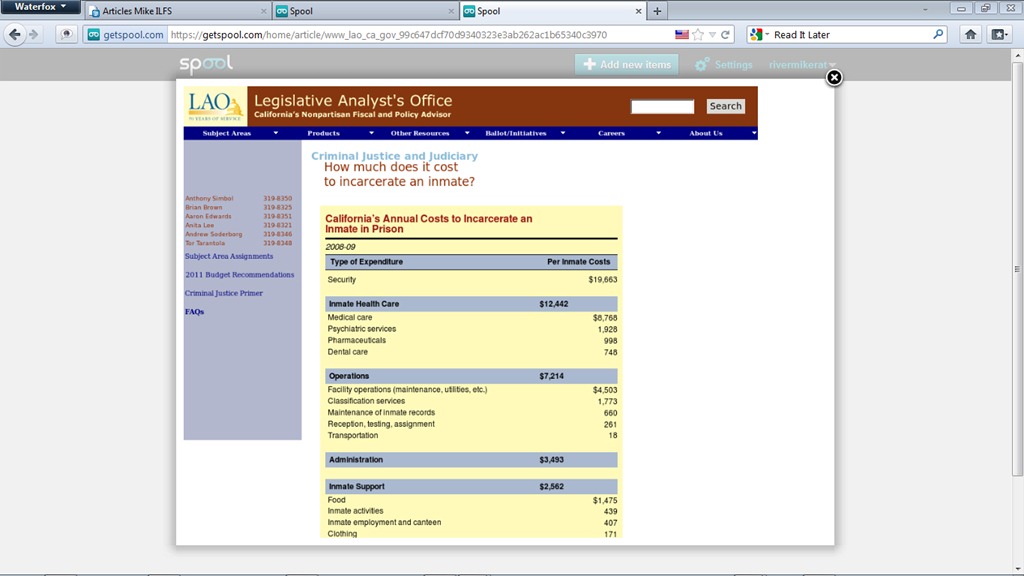This screenshot has height=576, width=1024.
Task: Click the home icon in the toolbar
Action: click(x=970, y=34)
